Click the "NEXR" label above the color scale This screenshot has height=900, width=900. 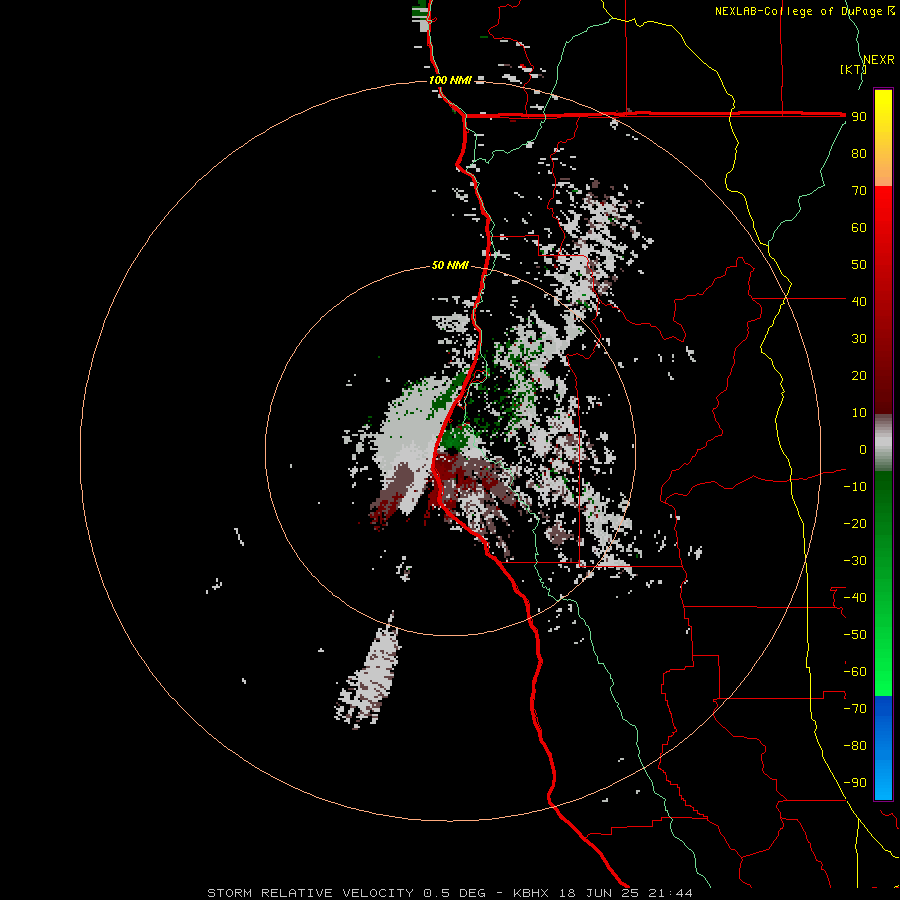point(879,60)
